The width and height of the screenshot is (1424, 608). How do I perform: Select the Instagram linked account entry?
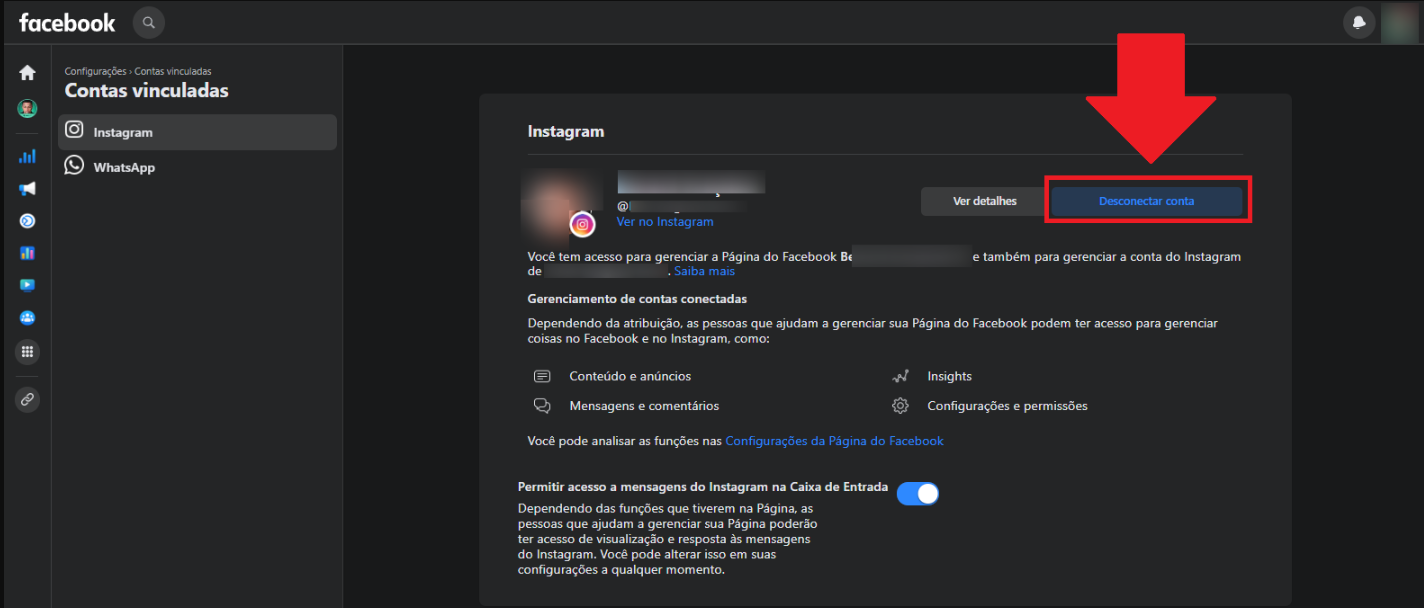coord(197,132)
